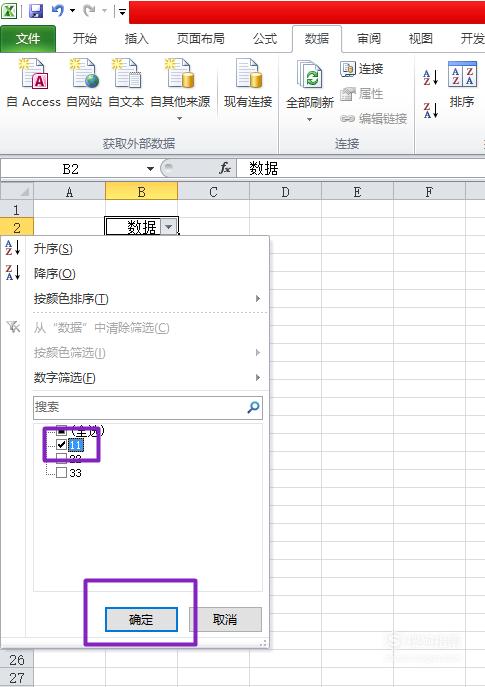Toggle the (全选) checkbox
485x687 pixels.
tap(62, 431)
